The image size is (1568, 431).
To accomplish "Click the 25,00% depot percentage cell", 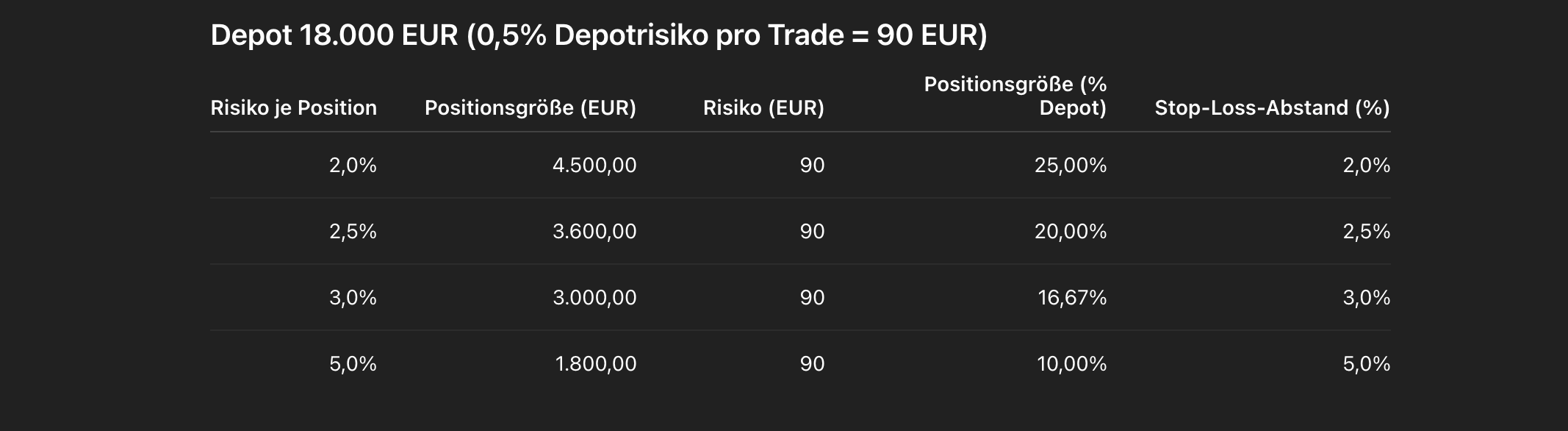I will 1070,165.
